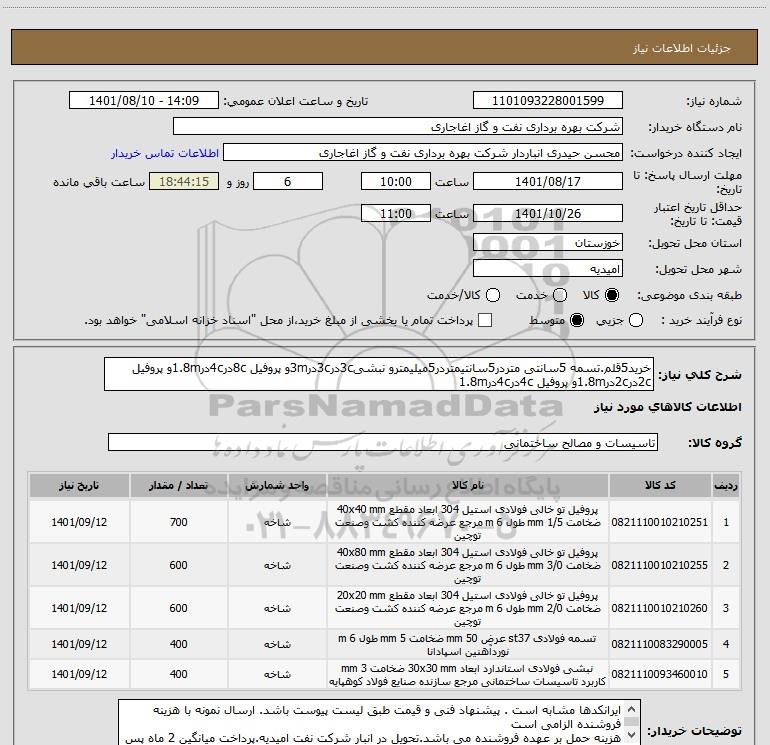This screenshot has width=770, height=745.
Task: Click the price validity date 1401/10/26
Action: (548, 214)
